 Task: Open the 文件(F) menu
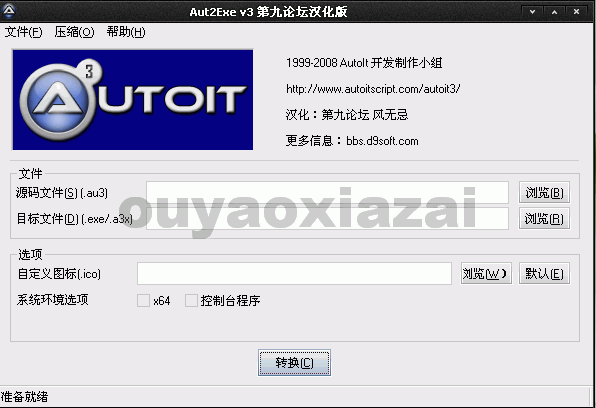pos(24,32)
